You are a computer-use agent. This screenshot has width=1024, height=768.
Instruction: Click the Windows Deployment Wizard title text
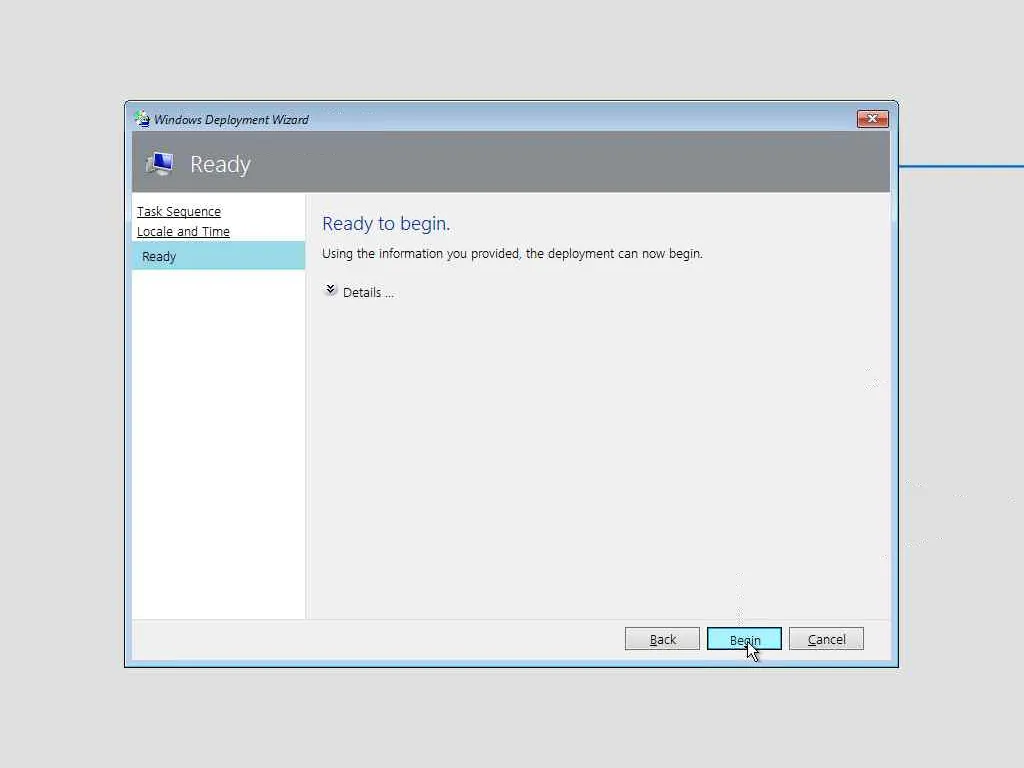tap(231, 120)
